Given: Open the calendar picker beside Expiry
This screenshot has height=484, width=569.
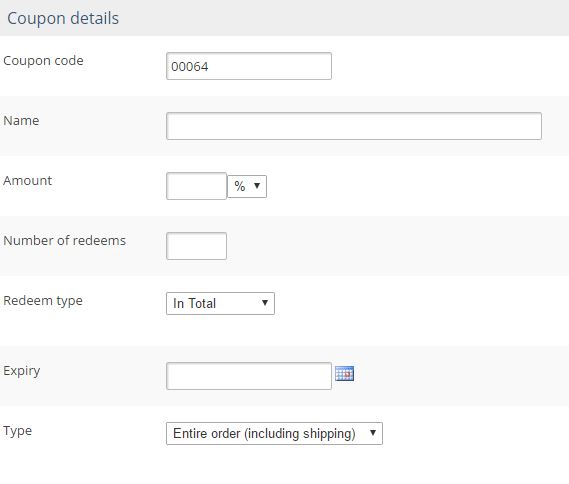Looking at the screenshot, I should (344, 373).
